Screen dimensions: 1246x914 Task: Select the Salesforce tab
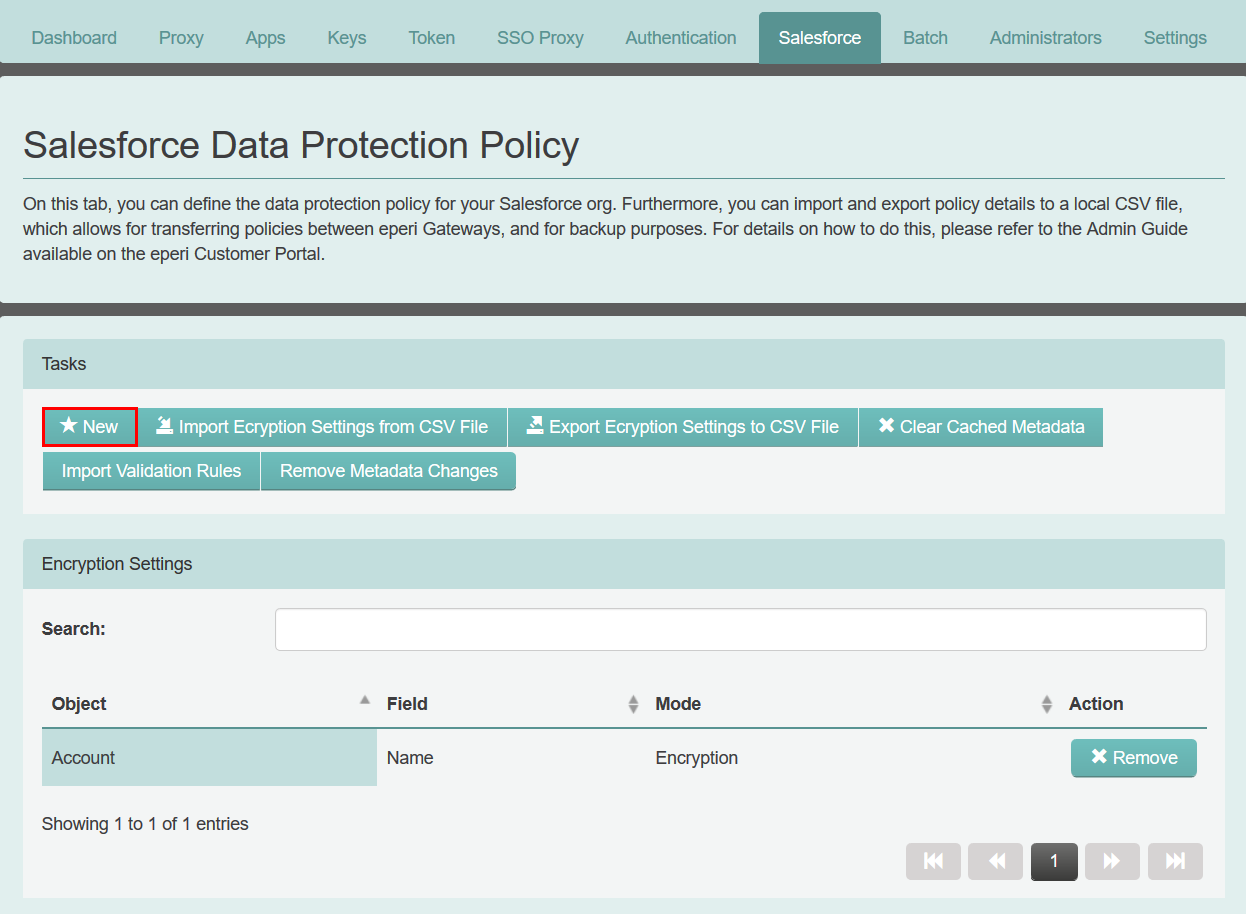820,38
